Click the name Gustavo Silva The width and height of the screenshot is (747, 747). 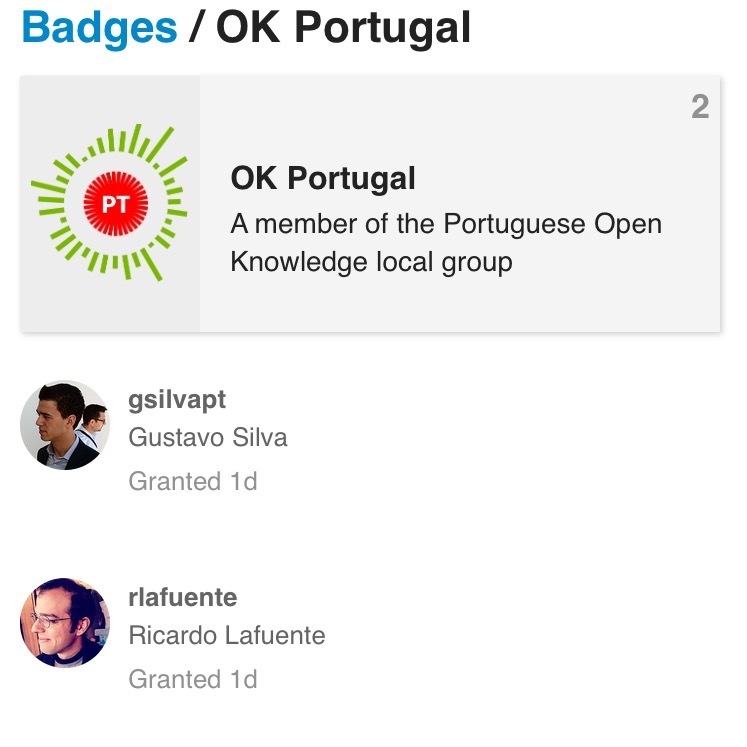[207, 438]
